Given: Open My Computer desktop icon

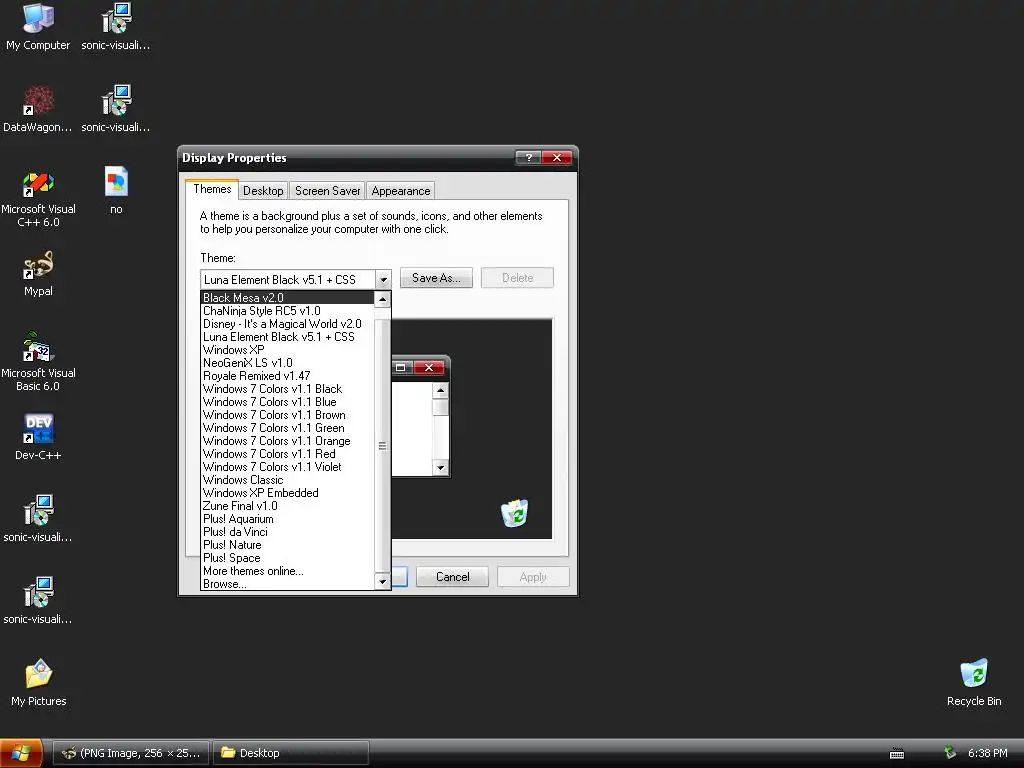Looking at the screenshot, I should pos(38,26).
